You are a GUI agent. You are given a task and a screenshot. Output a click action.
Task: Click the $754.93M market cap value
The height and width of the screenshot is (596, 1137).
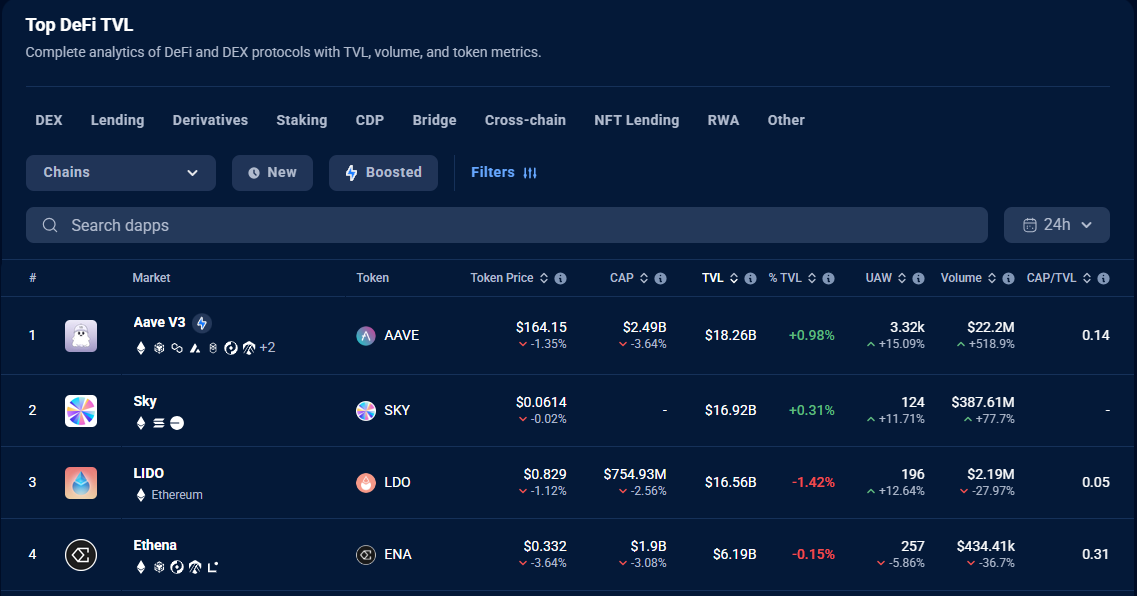[634, 474]
